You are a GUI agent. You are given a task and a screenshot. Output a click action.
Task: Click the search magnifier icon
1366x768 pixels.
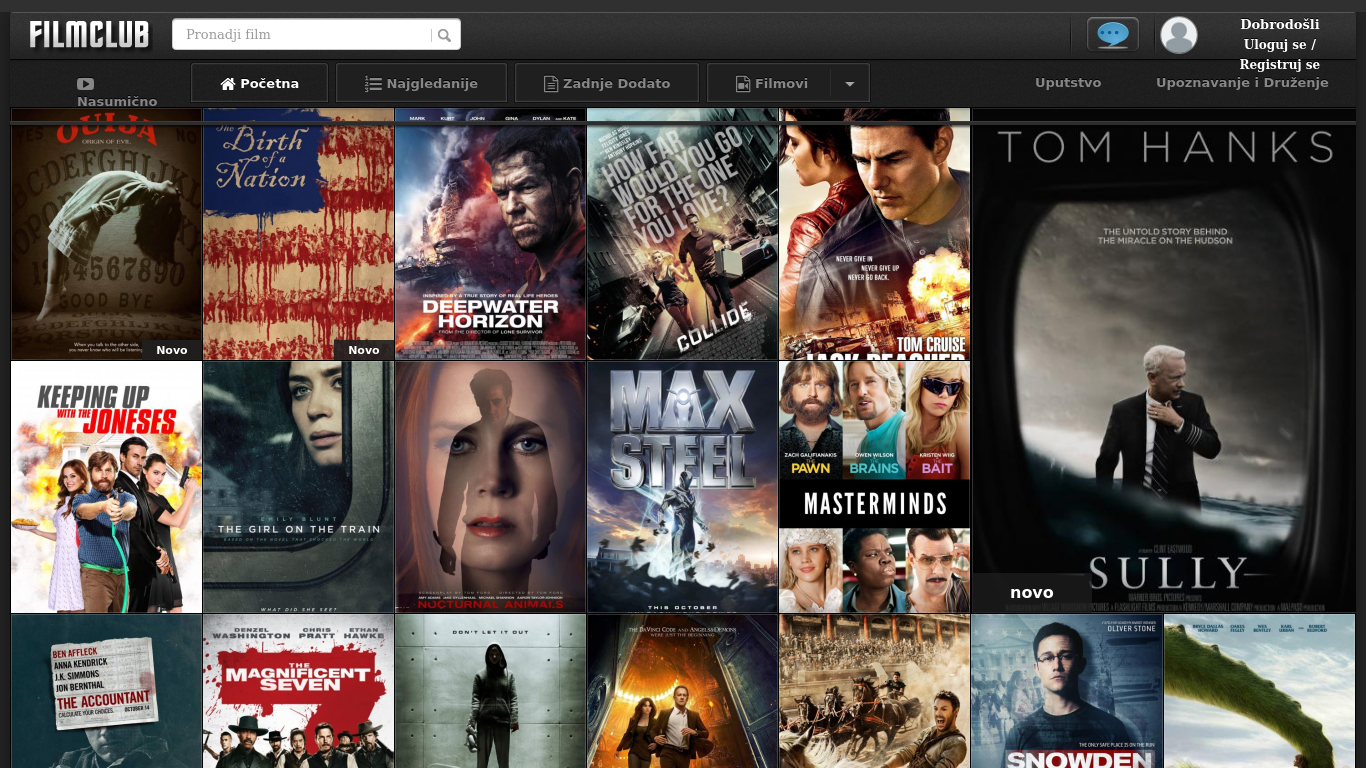(445, 35)
